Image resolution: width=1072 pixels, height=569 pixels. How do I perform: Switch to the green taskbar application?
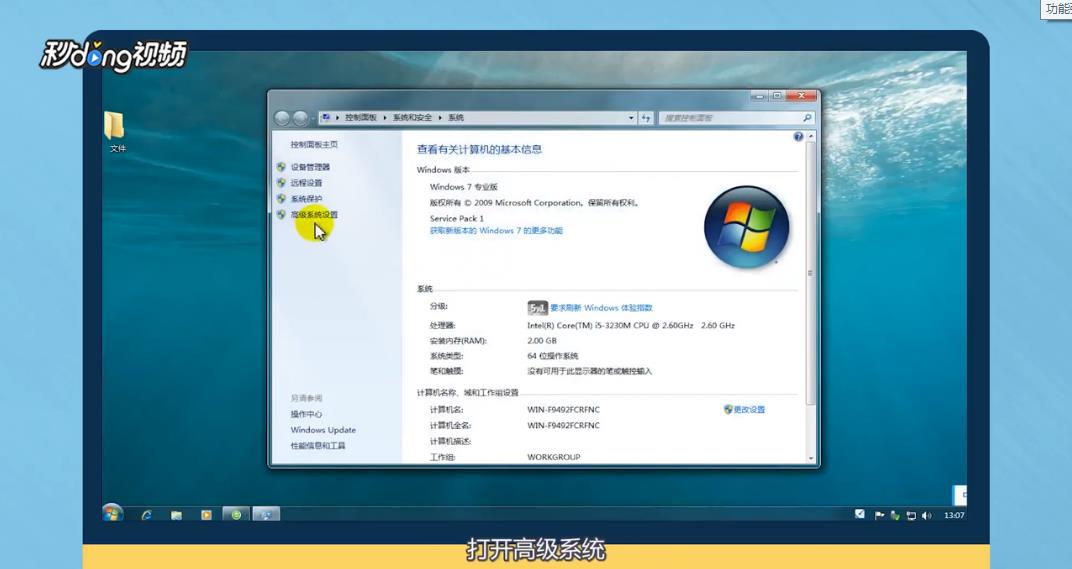coord(237,514)
